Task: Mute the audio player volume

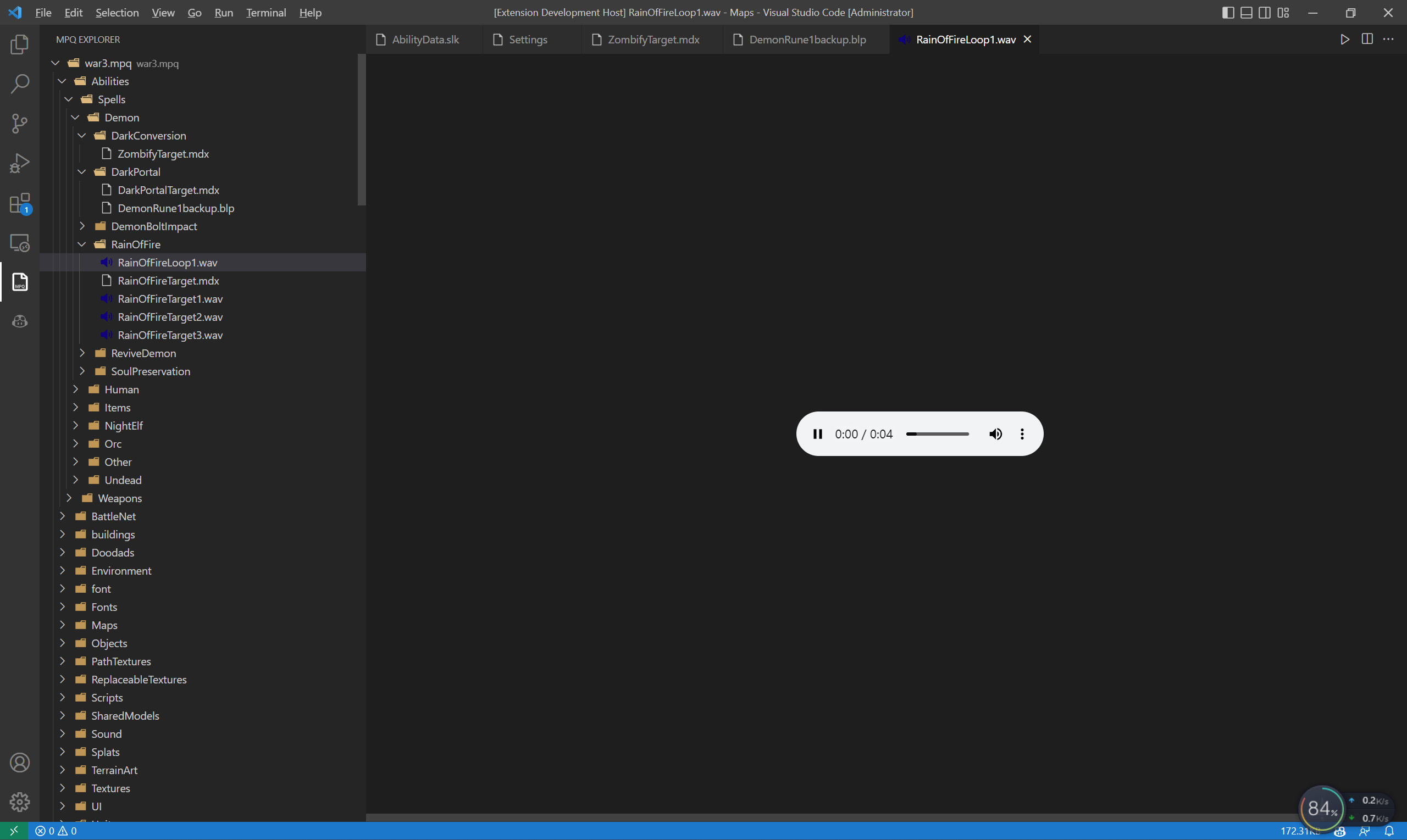Action: [995, 434]
